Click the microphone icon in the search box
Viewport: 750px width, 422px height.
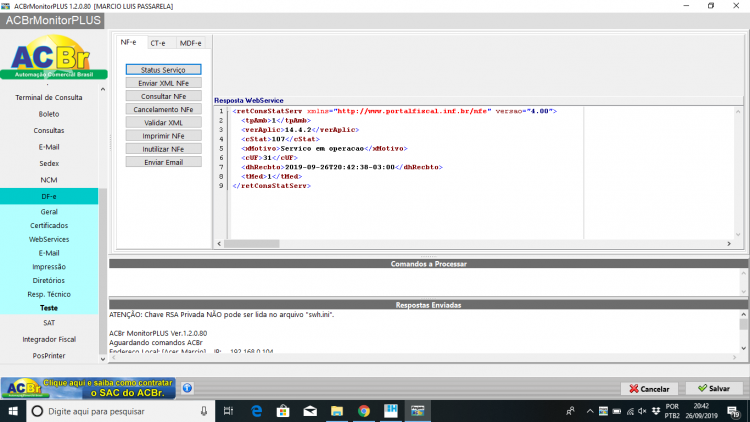point(204,411)
